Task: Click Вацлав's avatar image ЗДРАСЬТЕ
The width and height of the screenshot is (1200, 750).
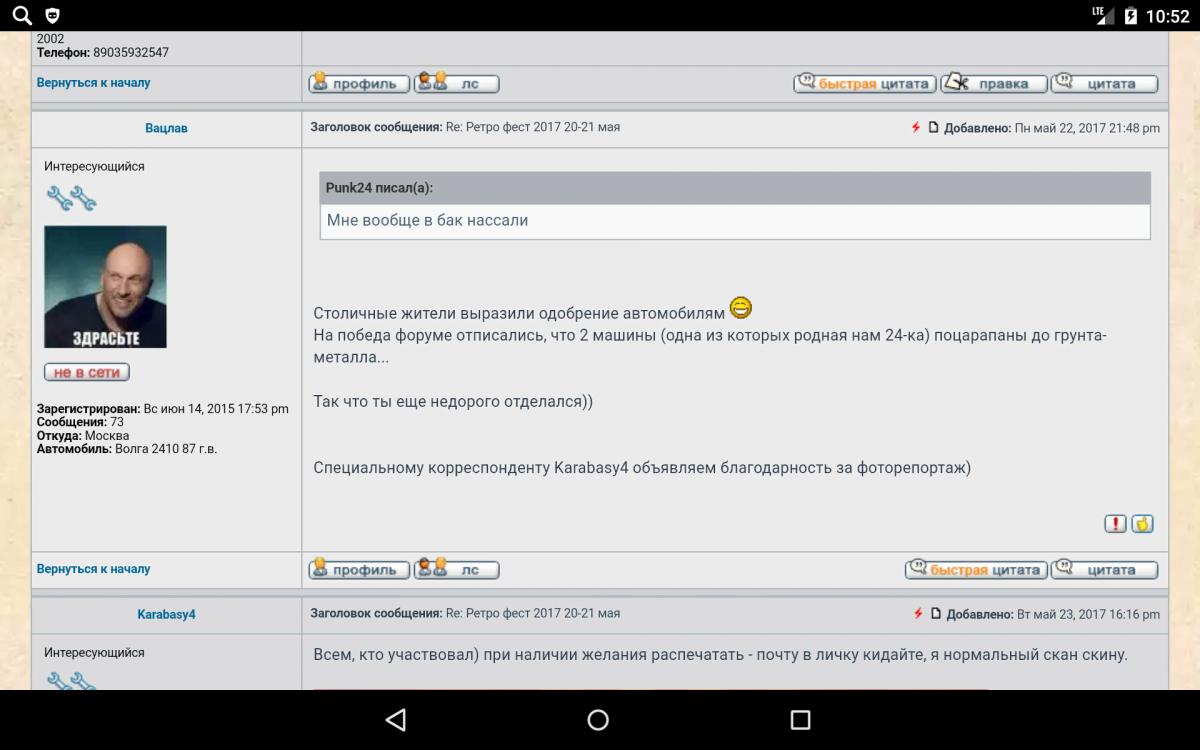Action: point(105,287)
